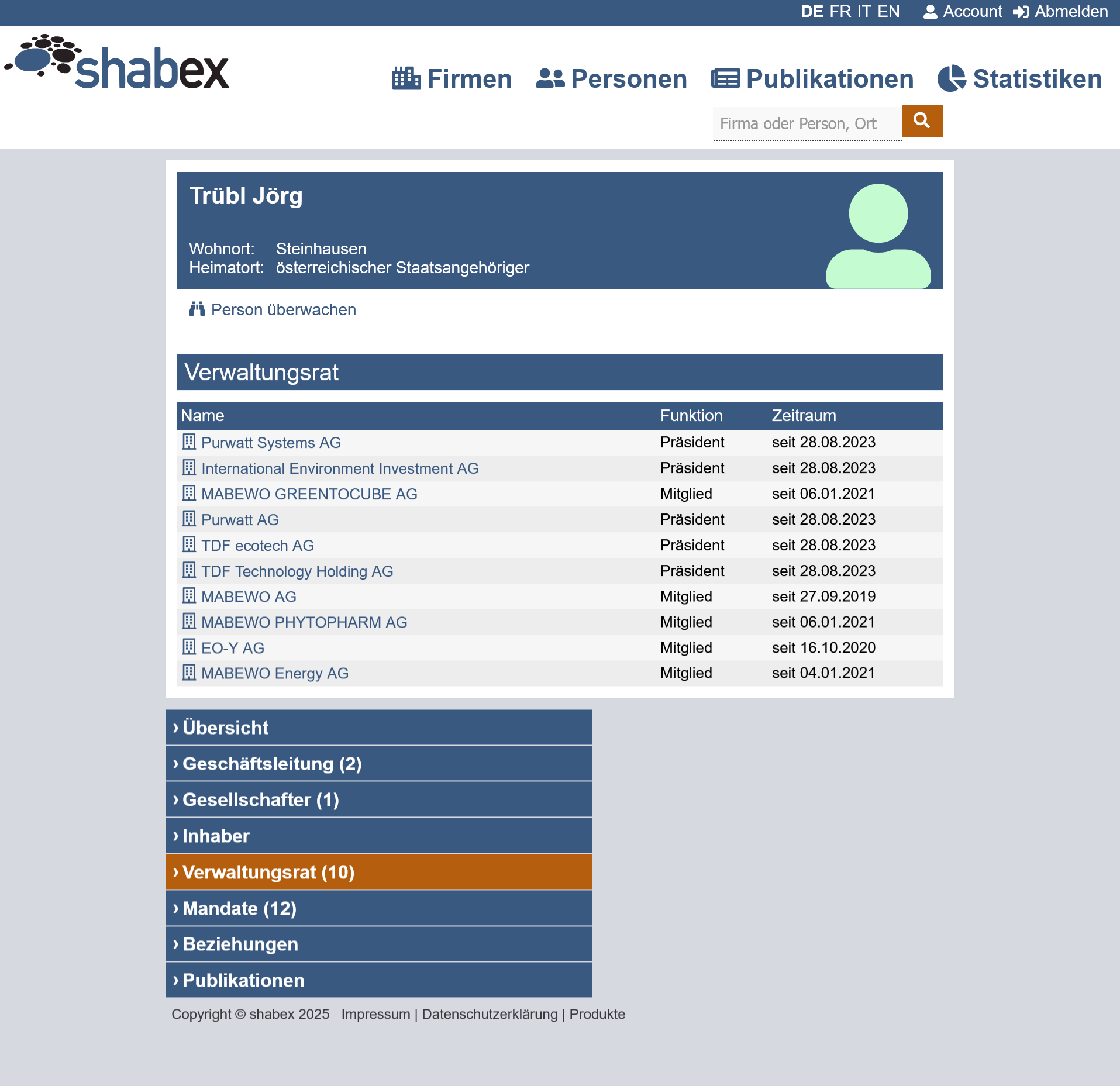The height and width of the screenshot is (1086, 1120).
Task: Open the Firmen menu
Action: pos(452,79)
